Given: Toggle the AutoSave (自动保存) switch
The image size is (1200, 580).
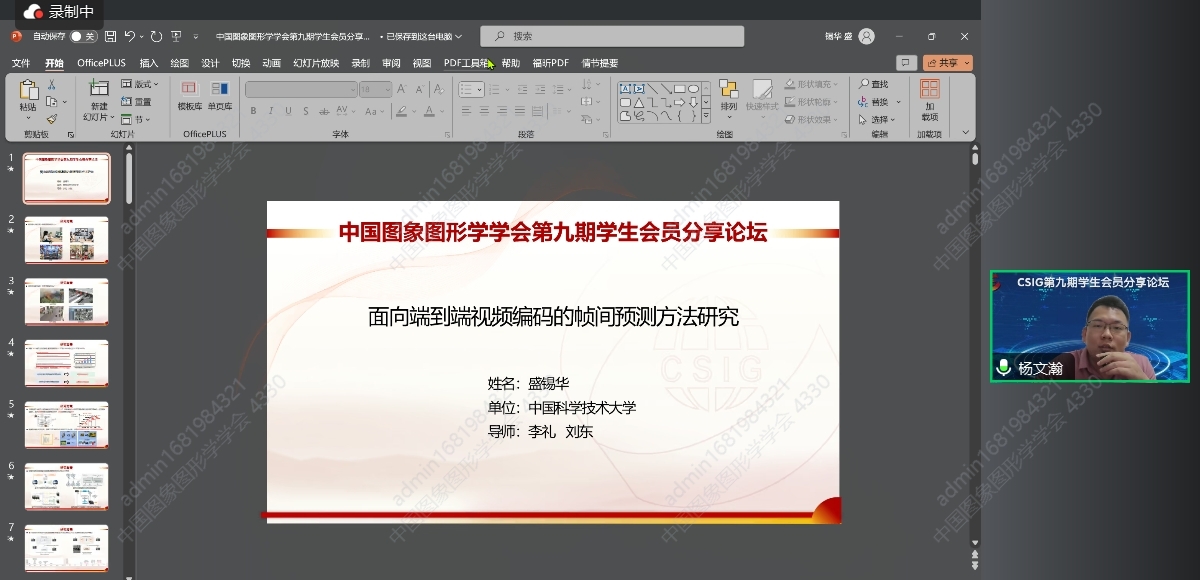Looking at the screenshot, I should (x=83, y=37).
